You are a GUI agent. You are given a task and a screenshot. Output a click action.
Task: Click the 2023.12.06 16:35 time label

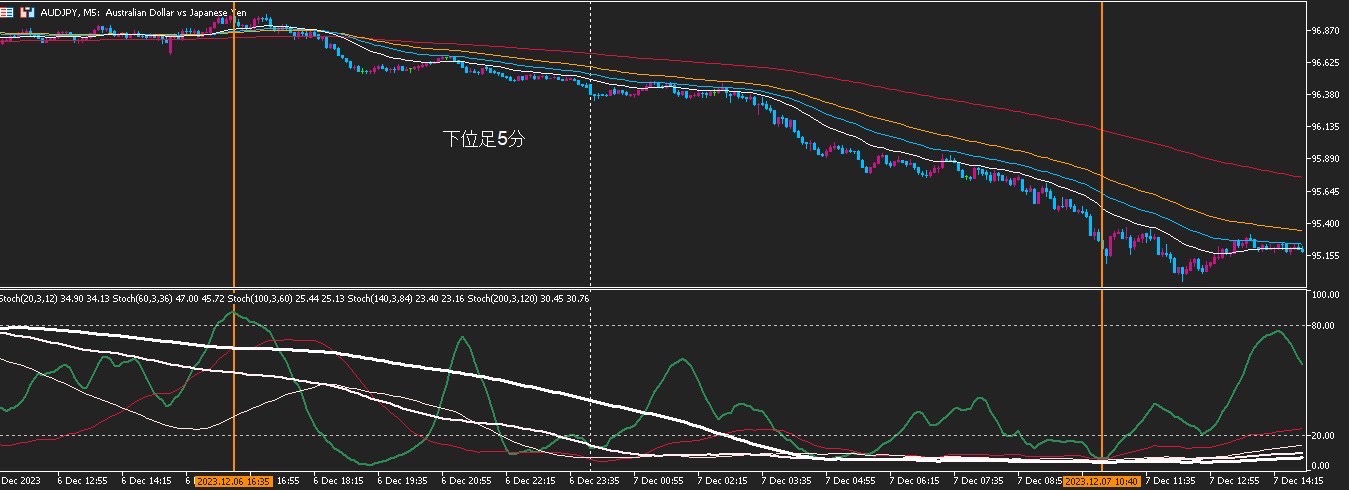[233, 481]
